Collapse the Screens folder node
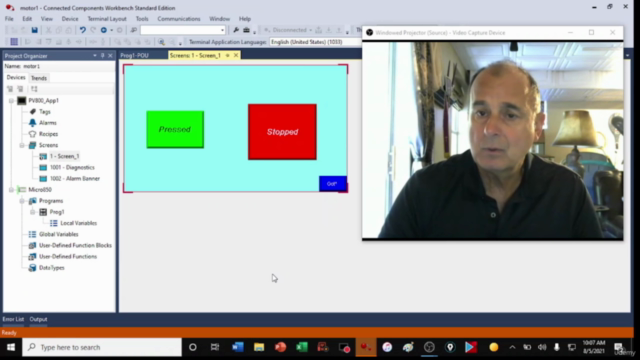The image size is (640, 360). click(x=22, y=145)
